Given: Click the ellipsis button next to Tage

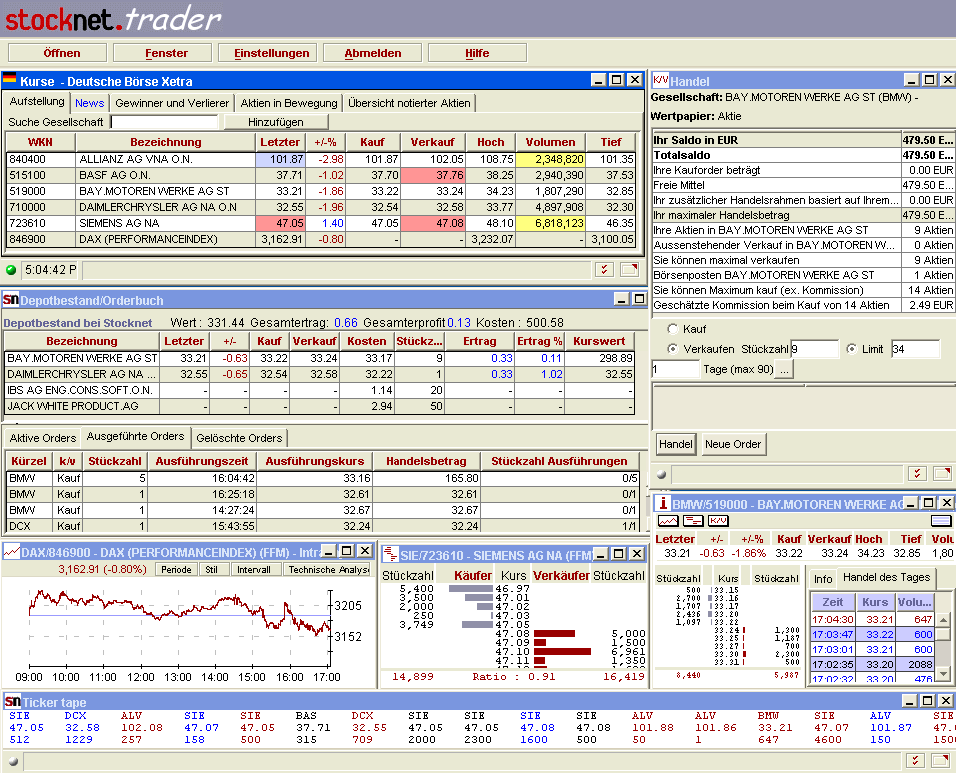Looking at the screenshot, I should coord(783,370).
